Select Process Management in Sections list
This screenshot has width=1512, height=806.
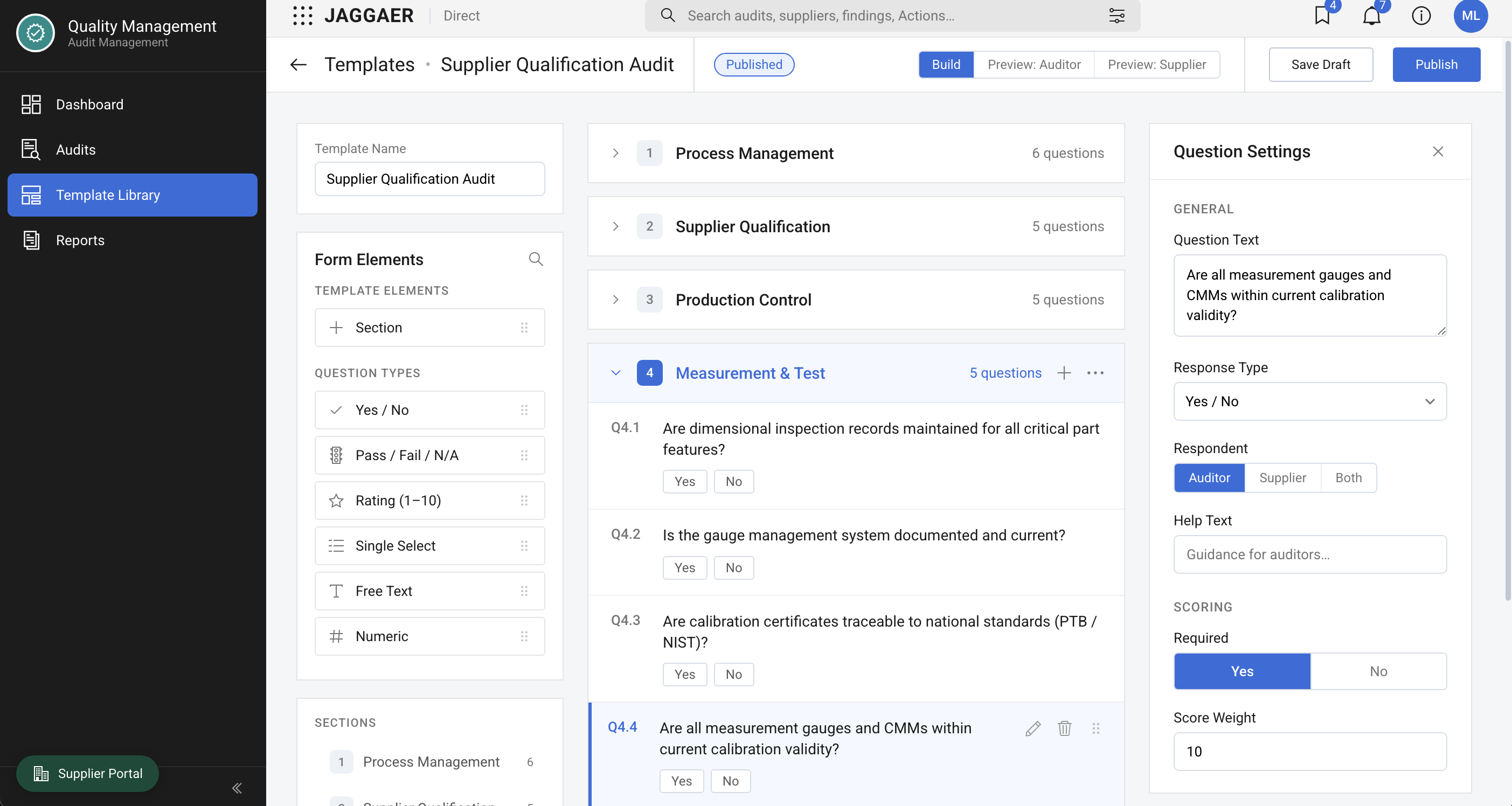coord(432,762)
